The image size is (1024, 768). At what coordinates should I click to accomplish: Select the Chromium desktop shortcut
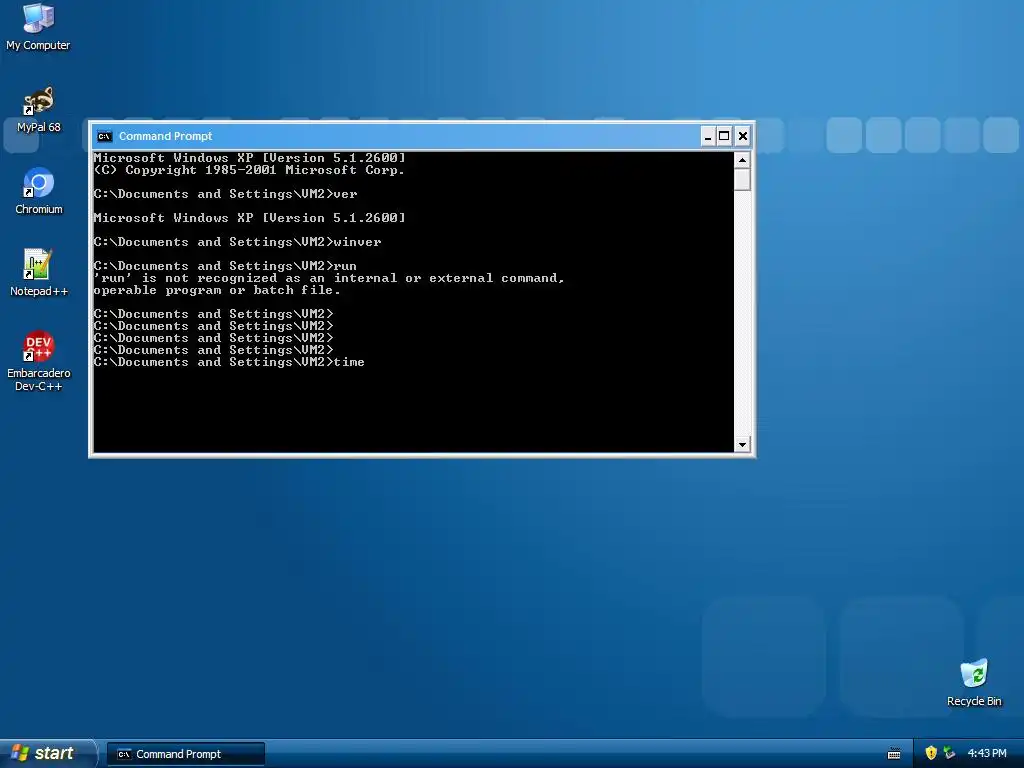39,191
